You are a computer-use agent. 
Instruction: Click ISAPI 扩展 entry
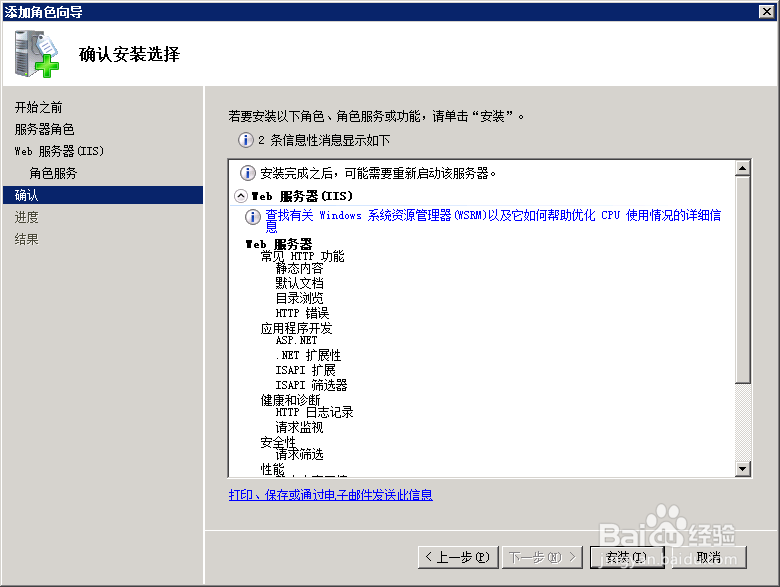[x=305, y=370]
